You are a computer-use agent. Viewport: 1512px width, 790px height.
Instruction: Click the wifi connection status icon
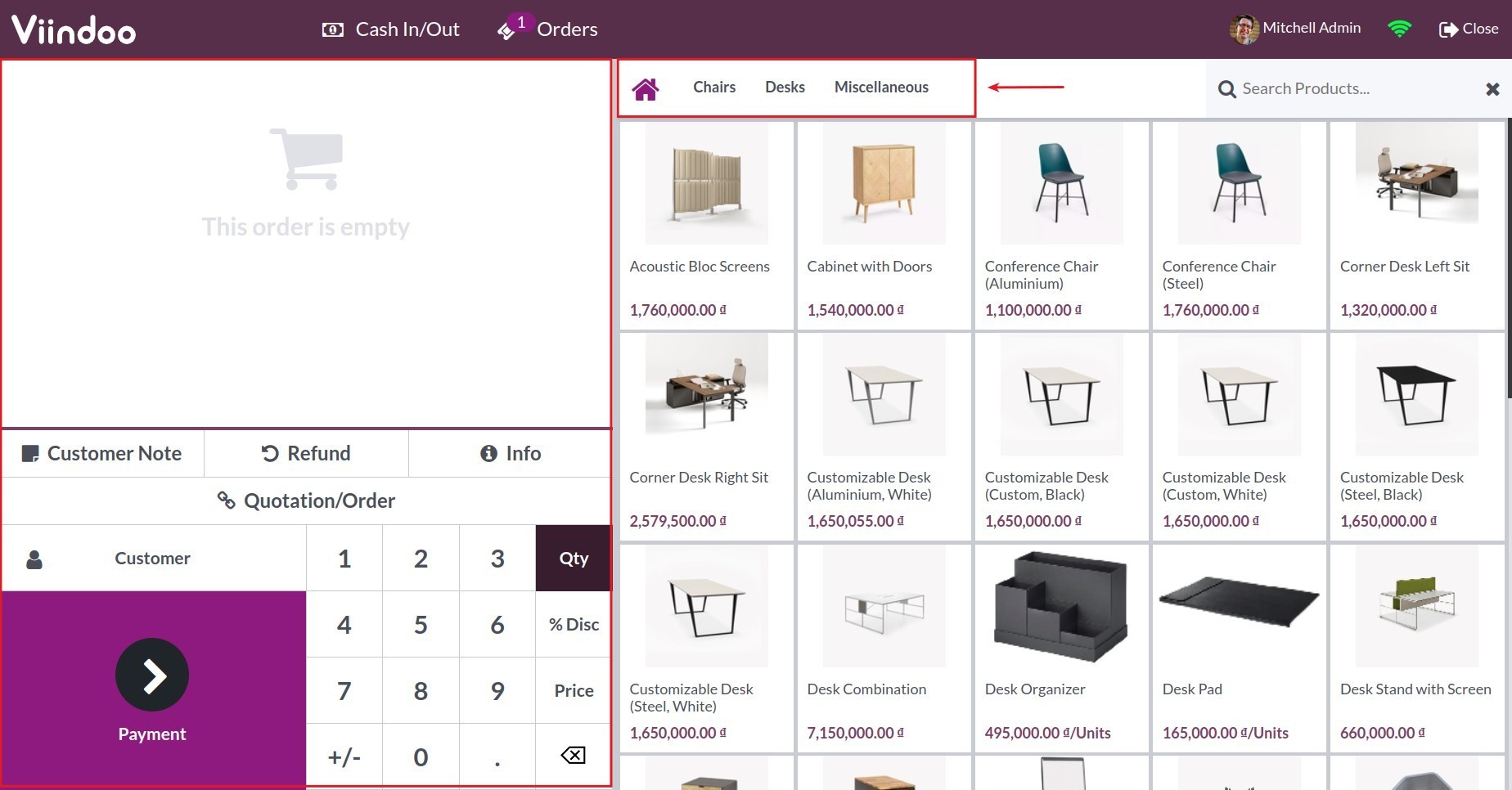1400,29
